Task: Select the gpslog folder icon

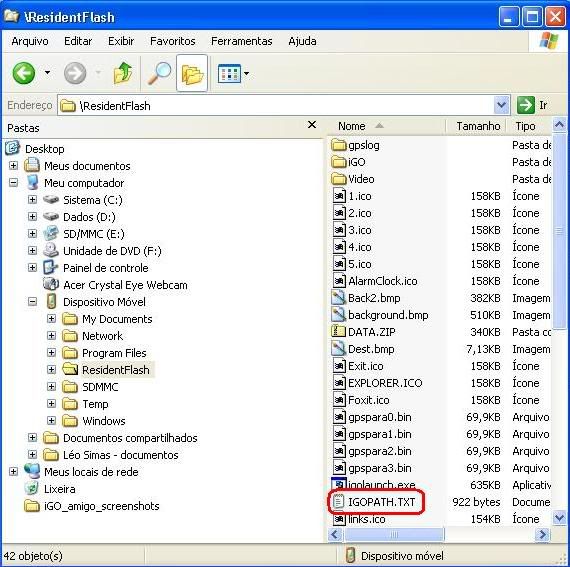Action: click(x=339, y=145)
